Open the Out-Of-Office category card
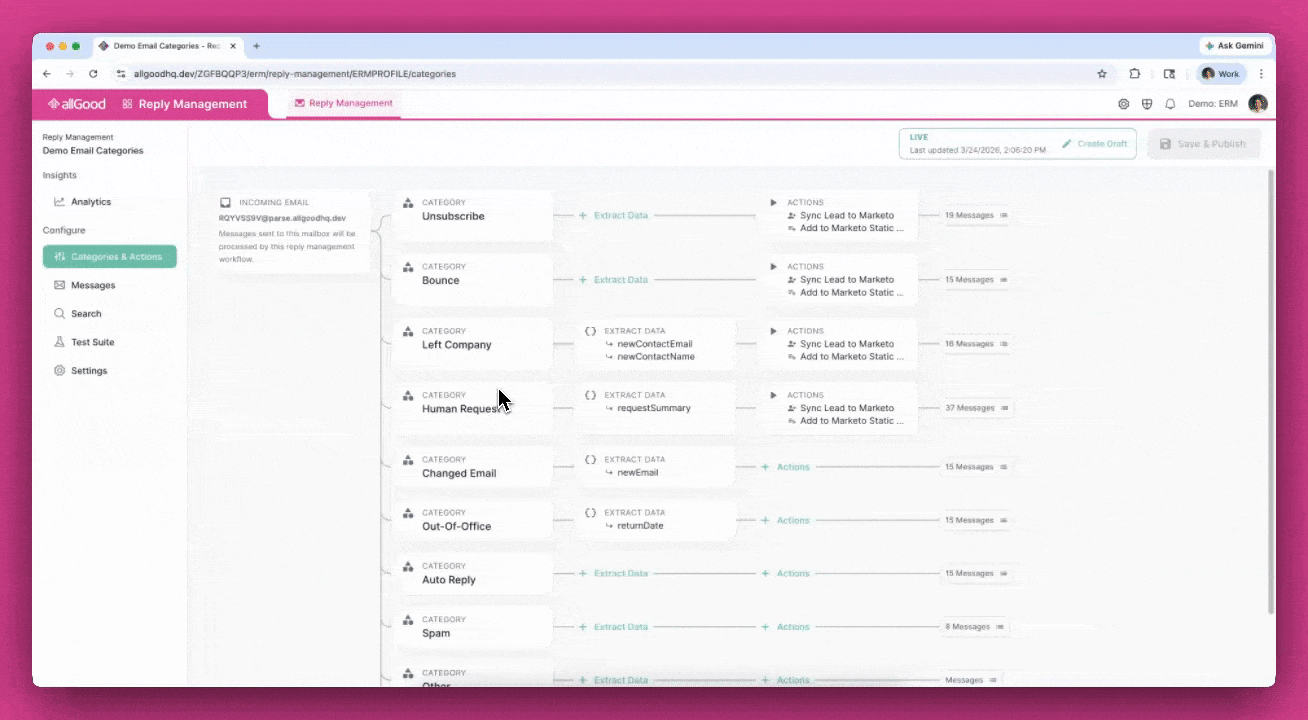This screenshot has width=1308, height=720. [x=474, y=520]
